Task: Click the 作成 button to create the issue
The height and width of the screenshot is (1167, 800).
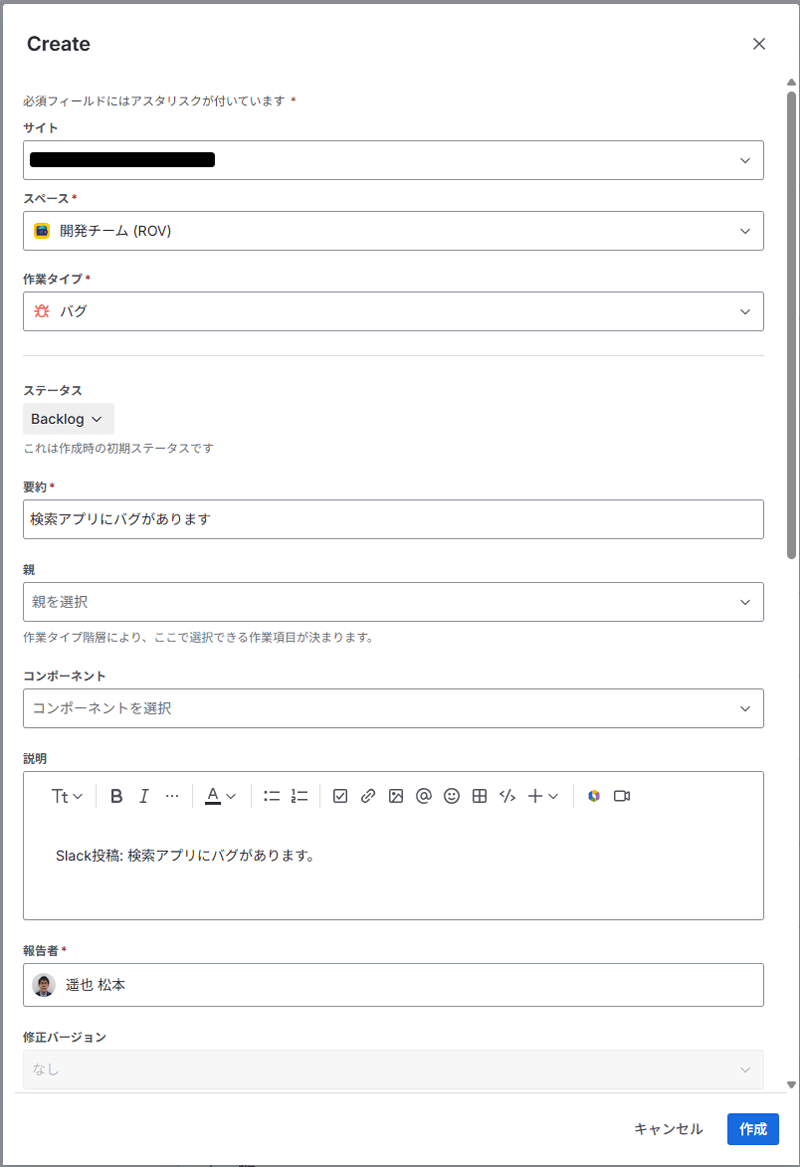Action: click(x=753, y=1128)
